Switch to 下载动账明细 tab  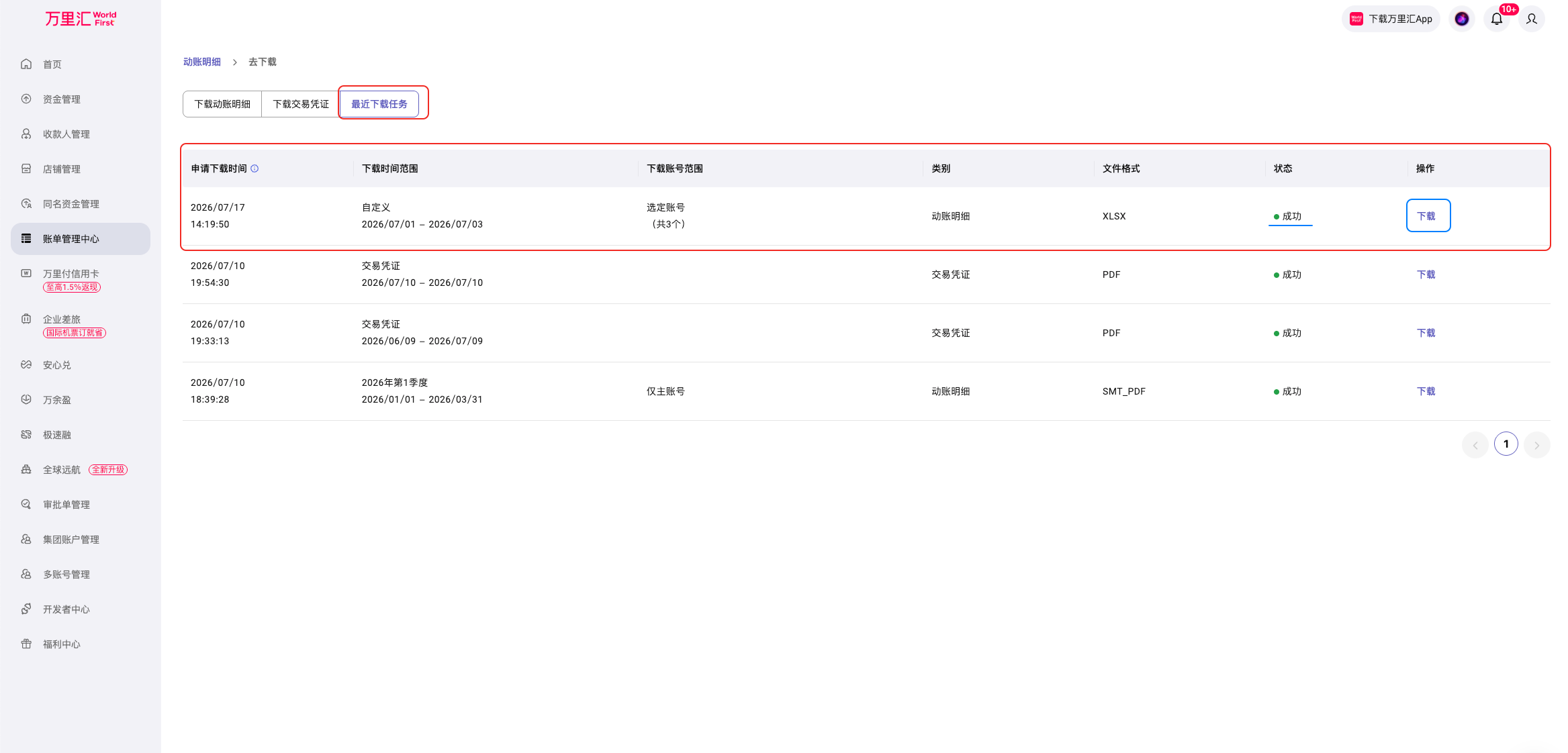tap(222, 104)
